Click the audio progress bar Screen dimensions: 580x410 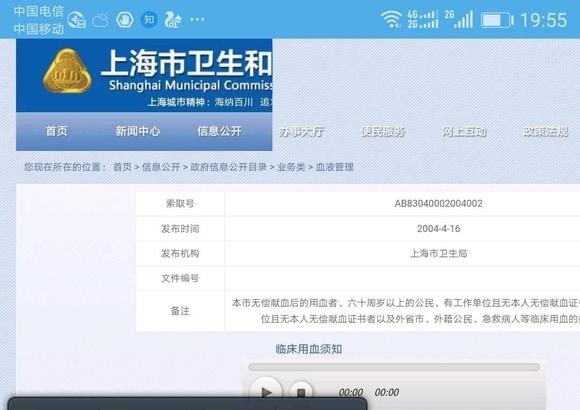394,367
